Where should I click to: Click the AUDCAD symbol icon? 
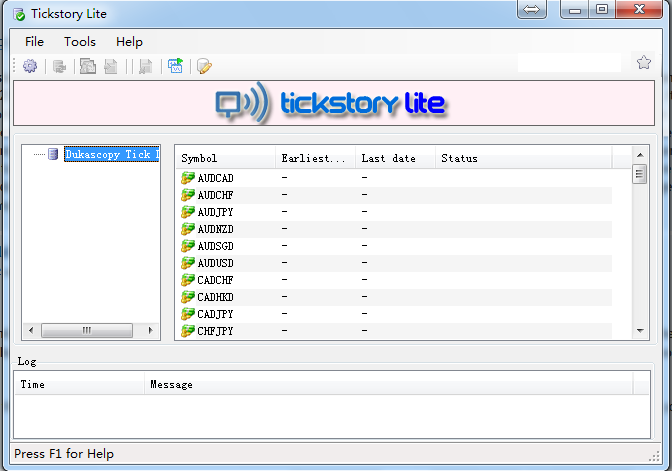point(188,177)
